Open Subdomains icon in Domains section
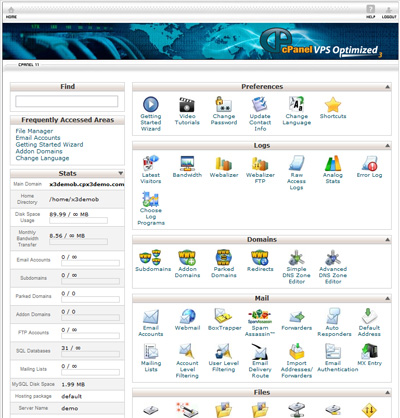This screenshot has height=418, width=400. pos(151,257)
